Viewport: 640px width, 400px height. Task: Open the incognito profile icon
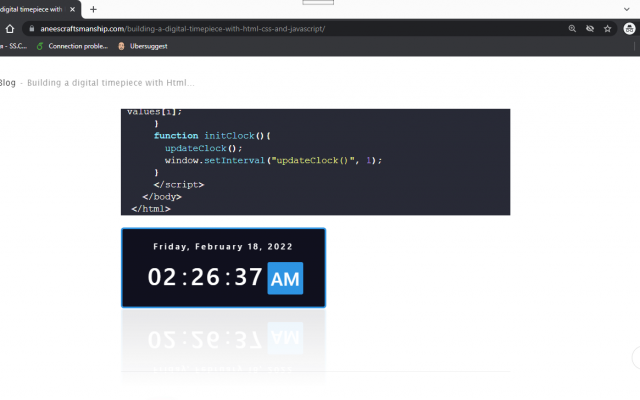click(x=629, y=29)
